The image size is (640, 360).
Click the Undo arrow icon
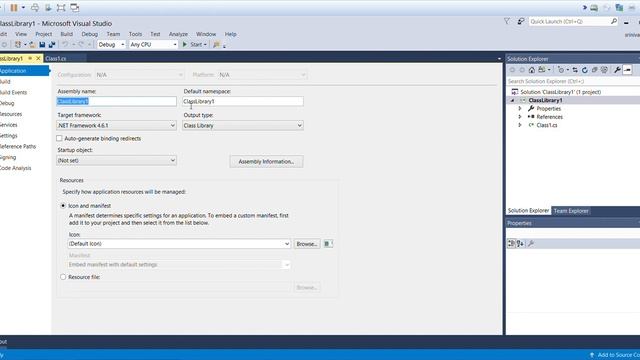[x=65, y=44]
